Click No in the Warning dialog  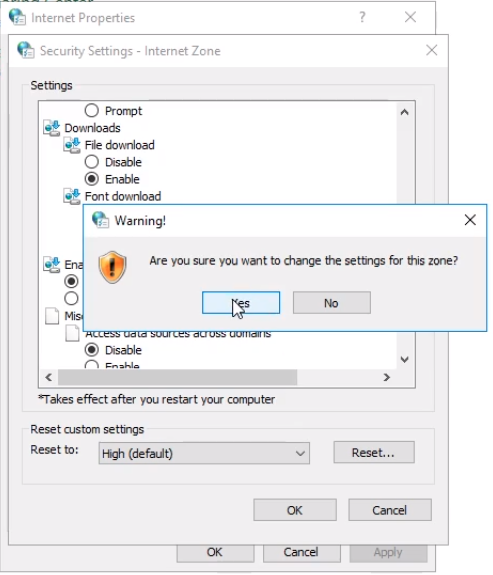point(332,303)
